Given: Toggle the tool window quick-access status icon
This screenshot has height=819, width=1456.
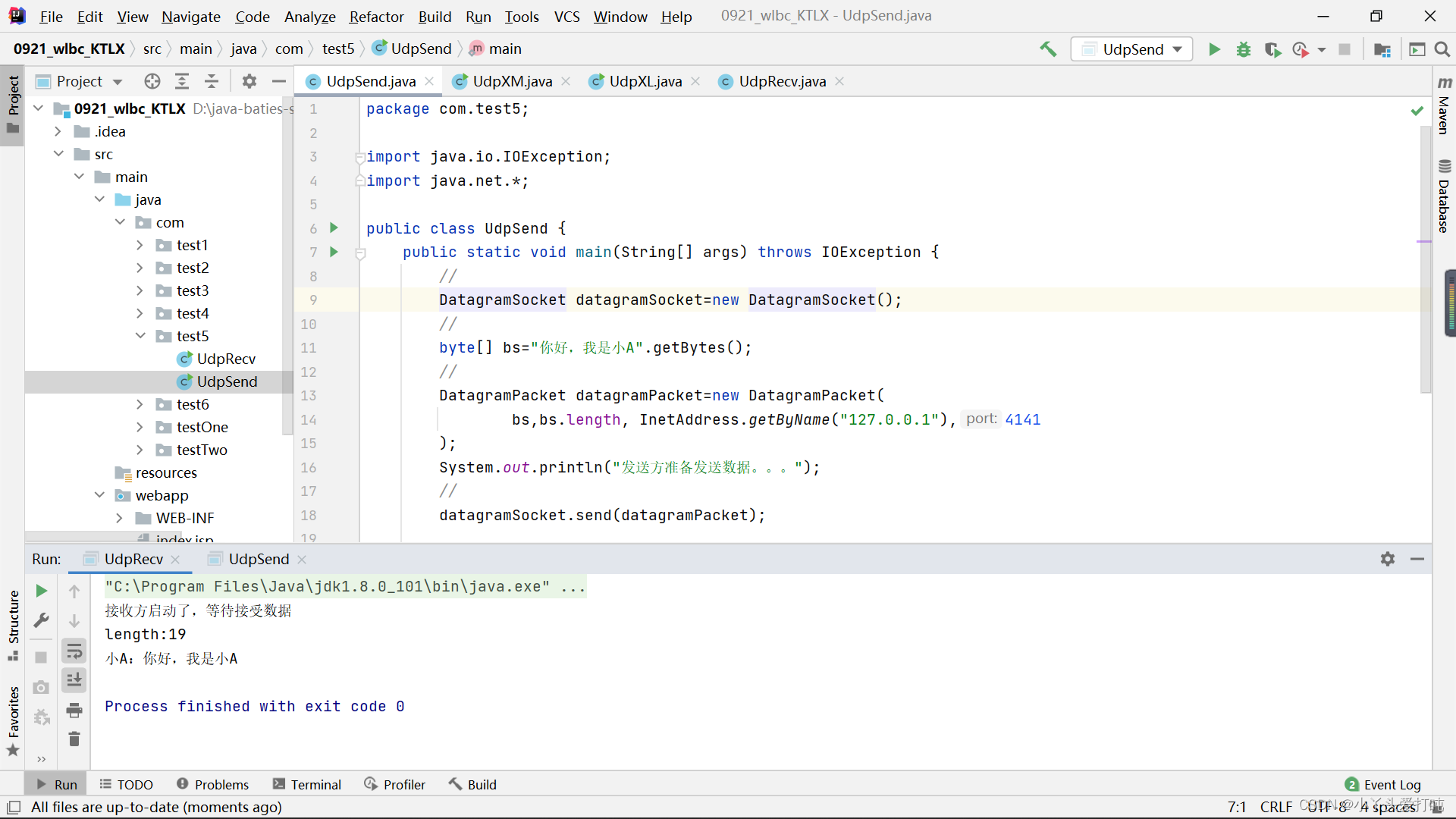Looking at the screenshot, I should [x=14, y=807].
